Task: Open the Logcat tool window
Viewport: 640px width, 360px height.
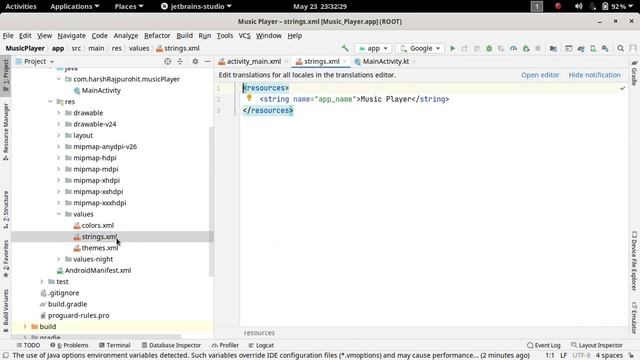Action: coord(261,345)
